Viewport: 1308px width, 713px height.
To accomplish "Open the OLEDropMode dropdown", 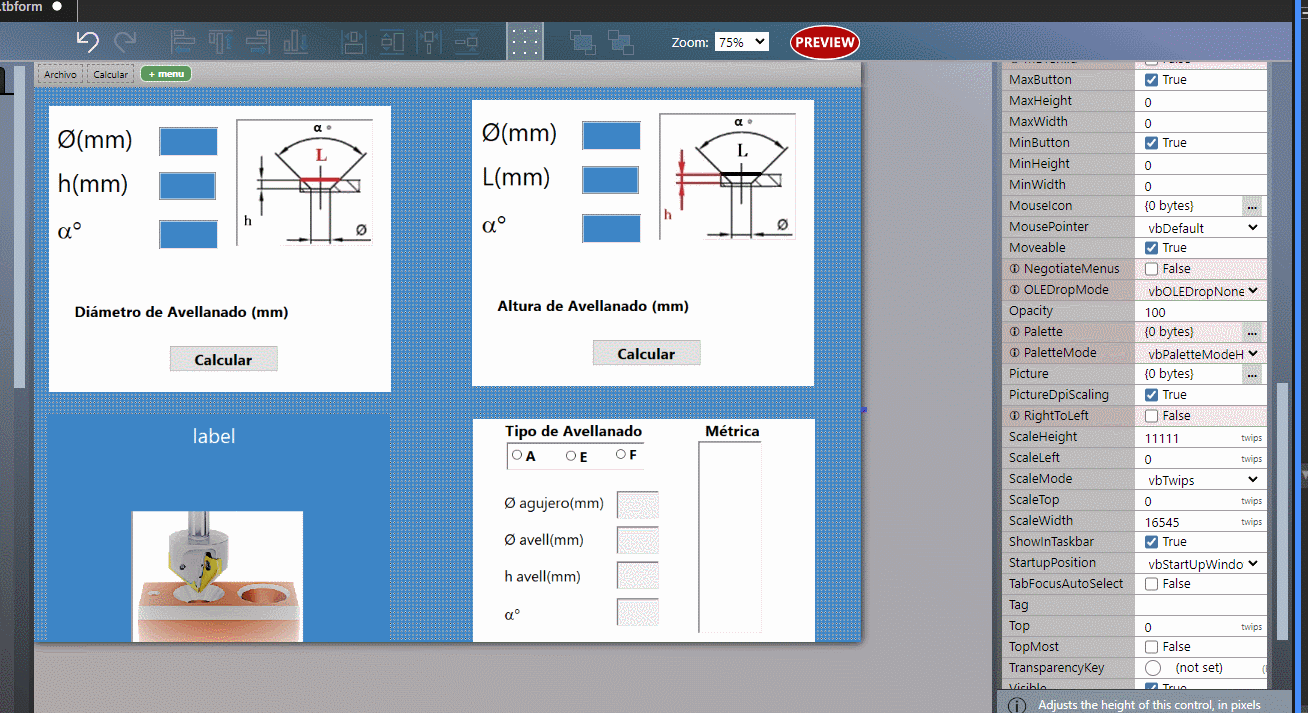I will click(1202, 291).
